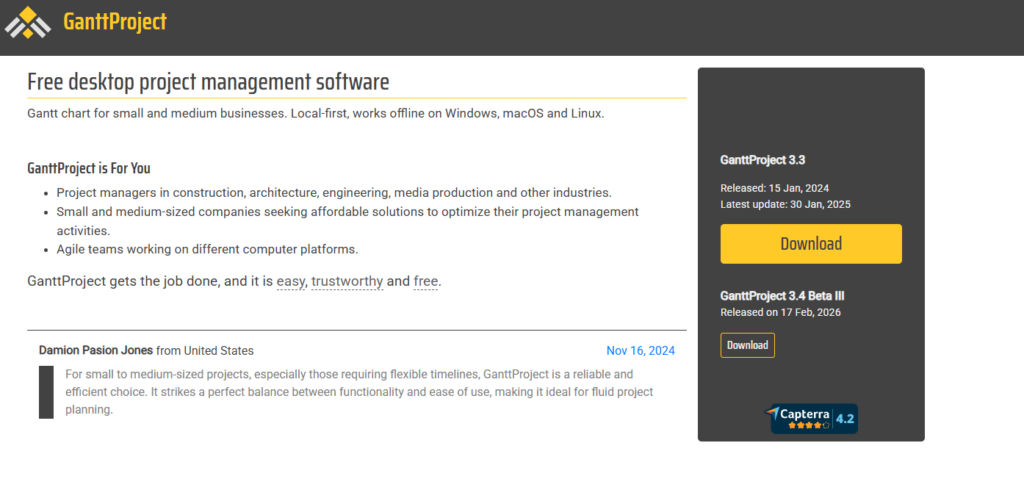Click the tagline about Gantt chart for small businesses
Image resolution: width=1024 pixels, height=501 pixels.
316,113
